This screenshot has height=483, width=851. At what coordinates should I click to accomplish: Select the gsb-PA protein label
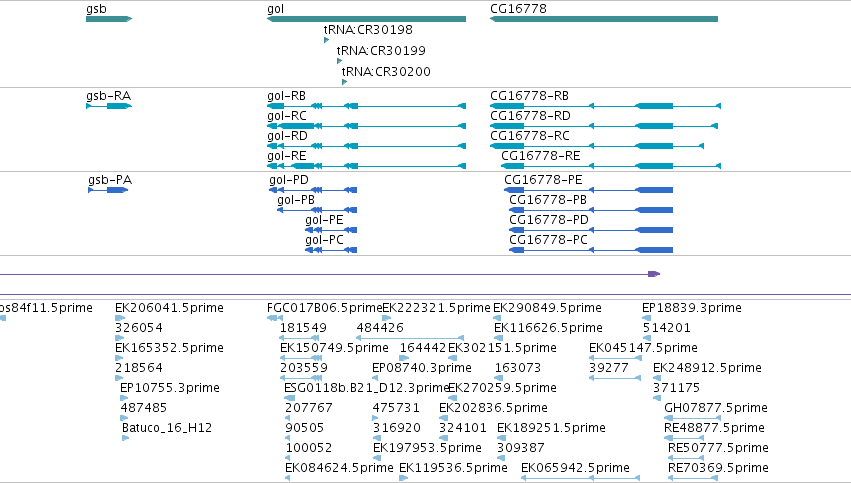coord(110,180)
